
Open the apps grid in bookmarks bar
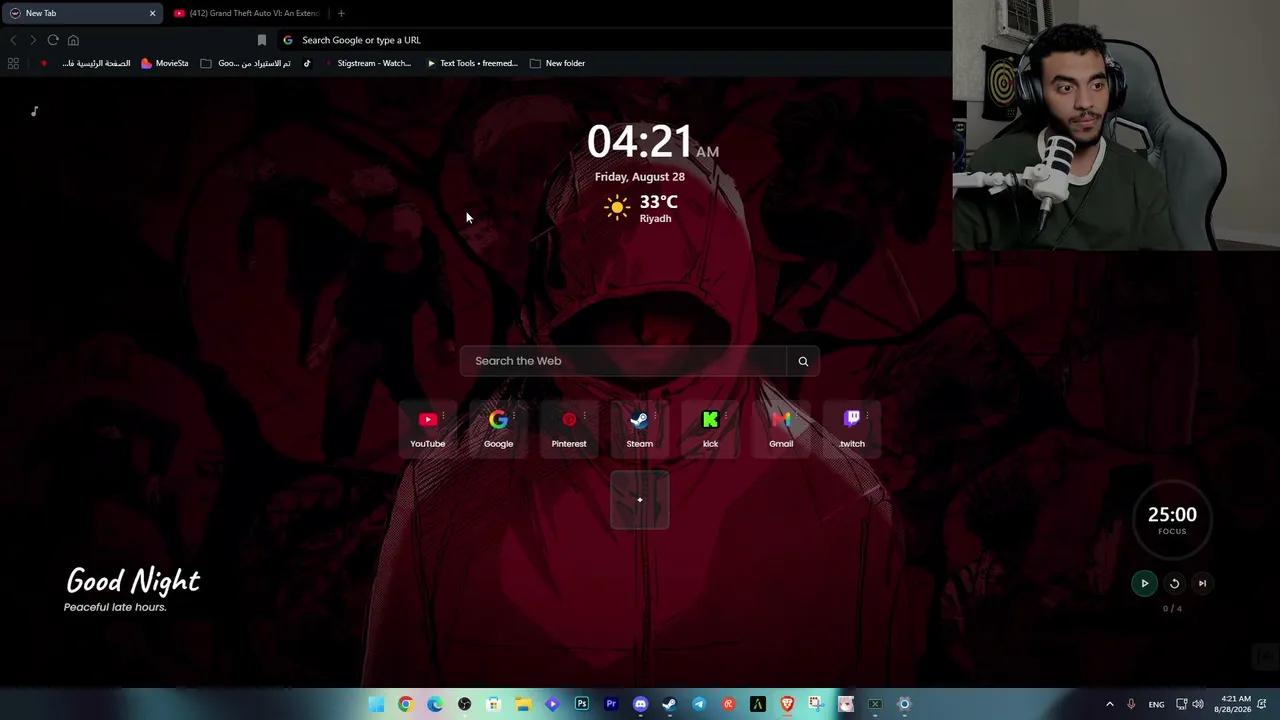coord(13,63)
